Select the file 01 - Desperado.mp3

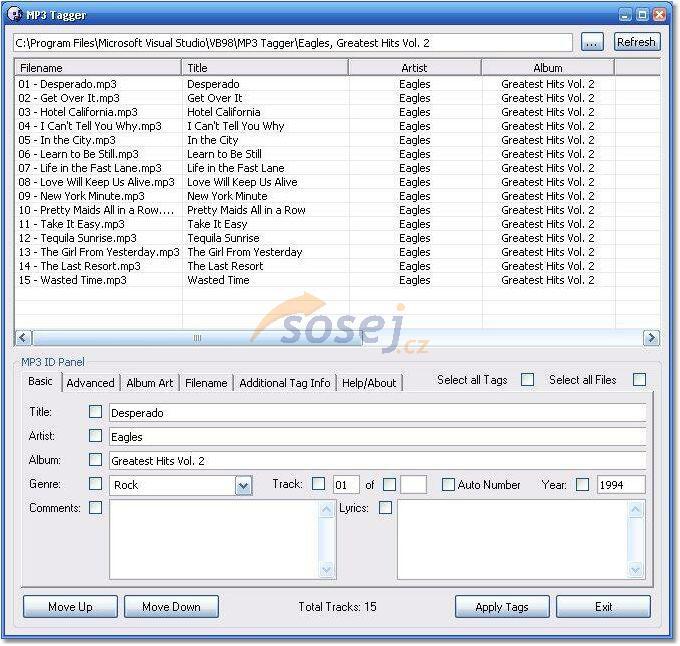[x=67, y=84]
